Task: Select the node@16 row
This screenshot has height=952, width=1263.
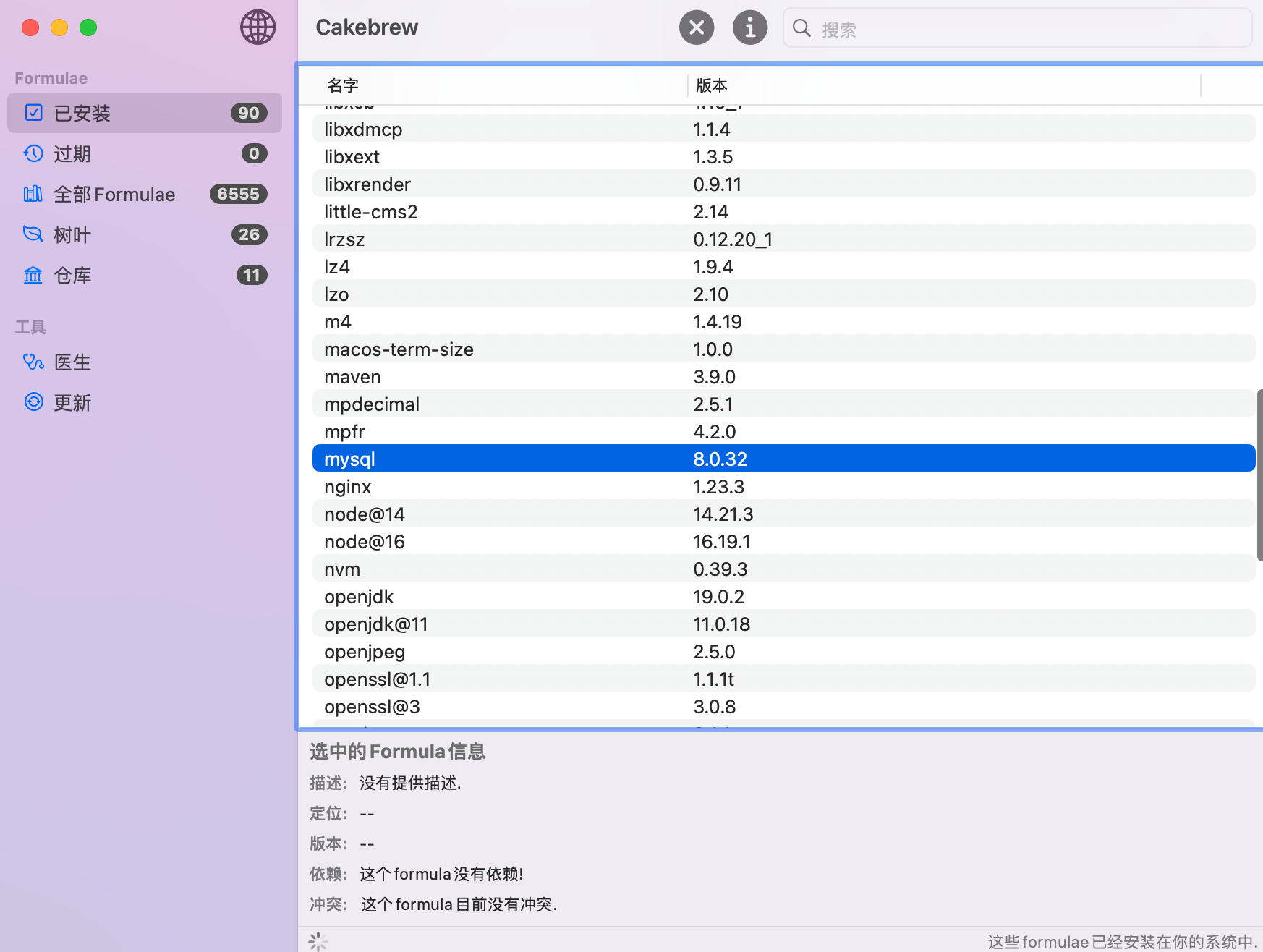Action: 783,542
